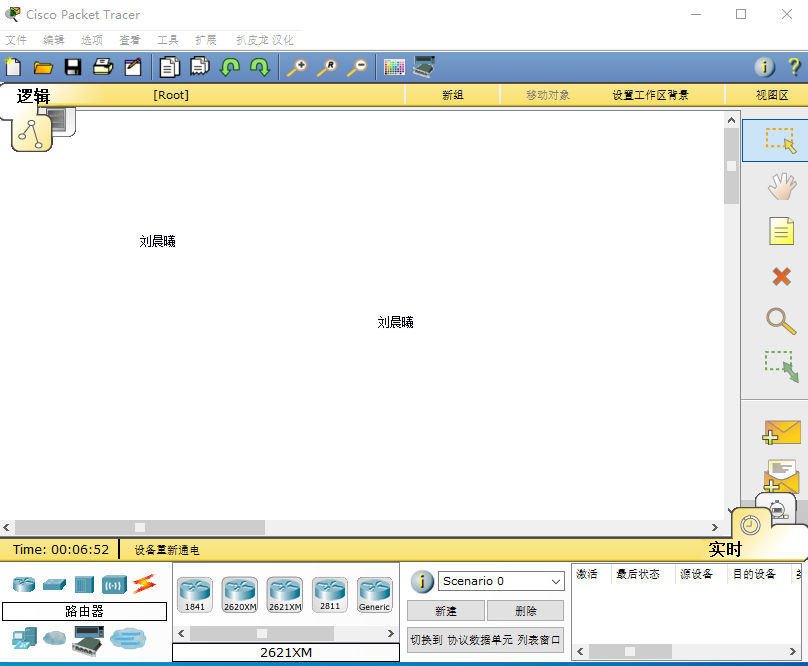
Task: Pick the 2621XM router
Action: point(284,595)
